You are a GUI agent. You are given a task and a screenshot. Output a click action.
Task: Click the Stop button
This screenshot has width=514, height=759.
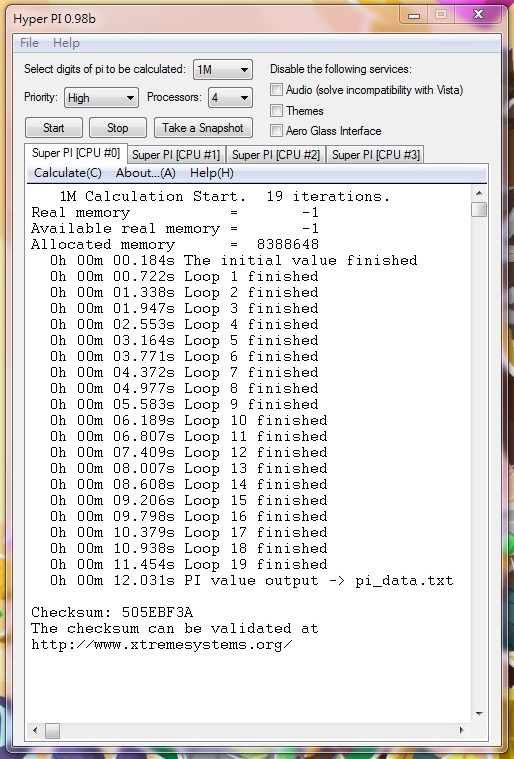(x=118, y=128)
